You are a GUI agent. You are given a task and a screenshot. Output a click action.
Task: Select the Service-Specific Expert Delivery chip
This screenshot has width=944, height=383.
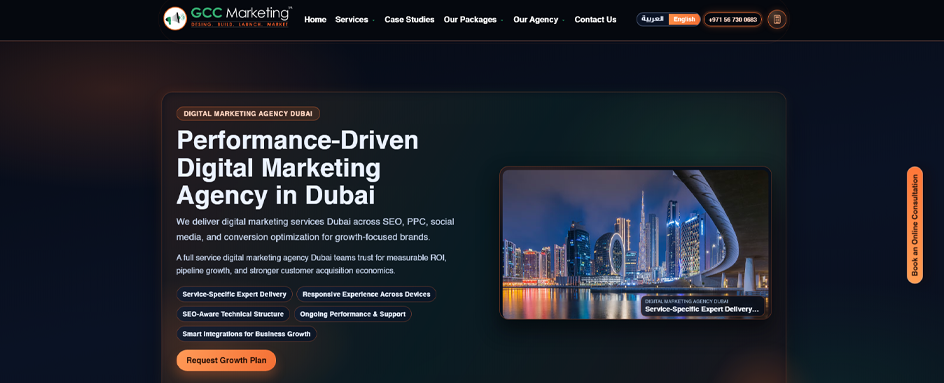click(234, 294)
